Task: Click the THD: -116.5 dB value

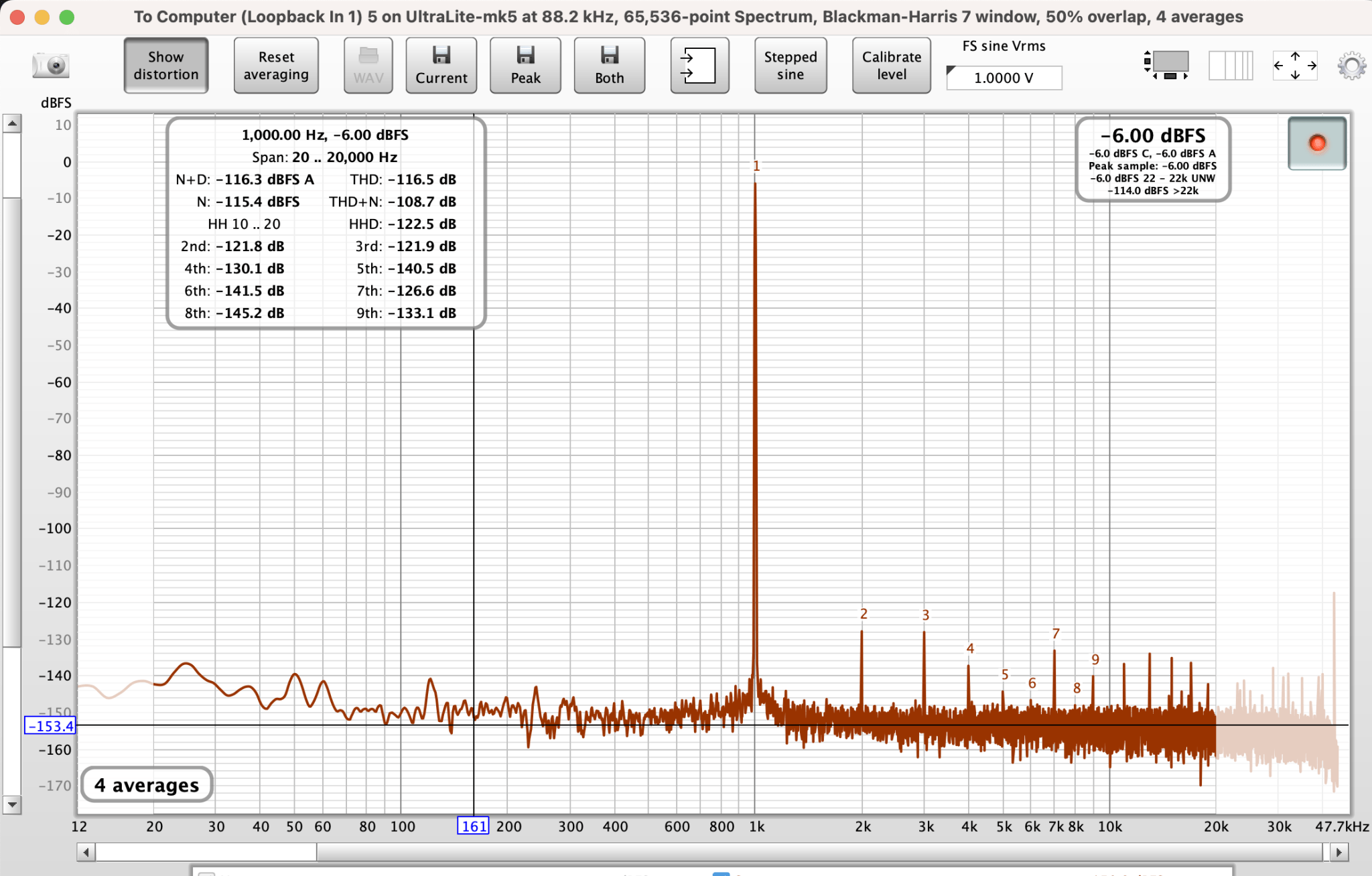Action: tap(403, 179)
